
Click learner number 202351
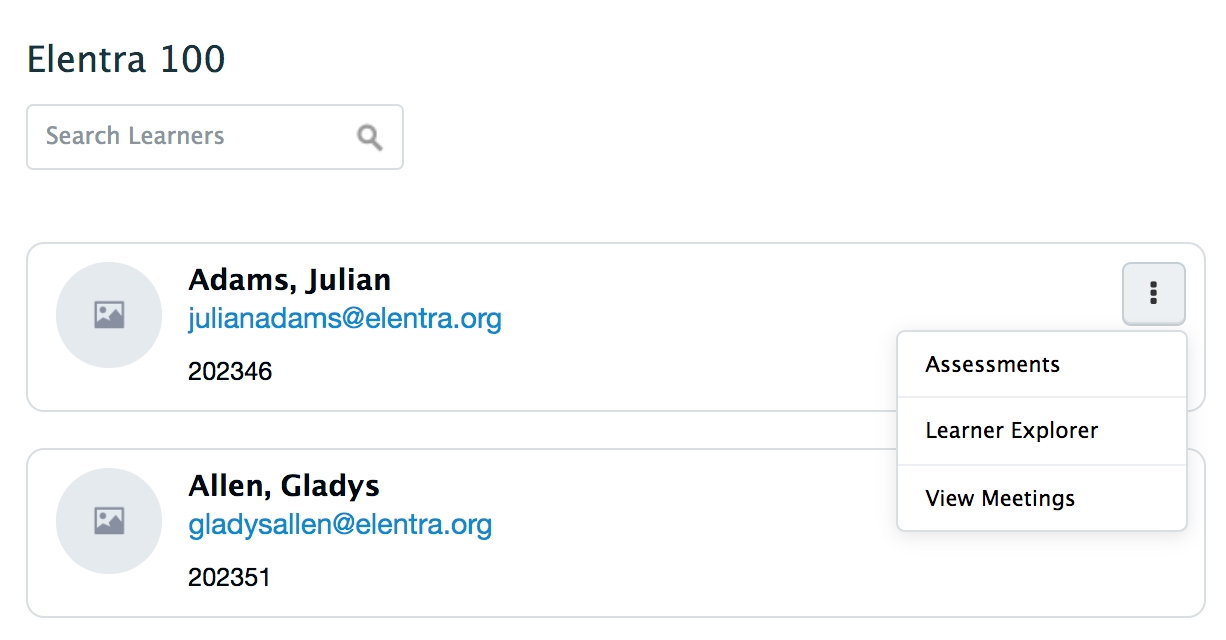click(x=230, y=578)
